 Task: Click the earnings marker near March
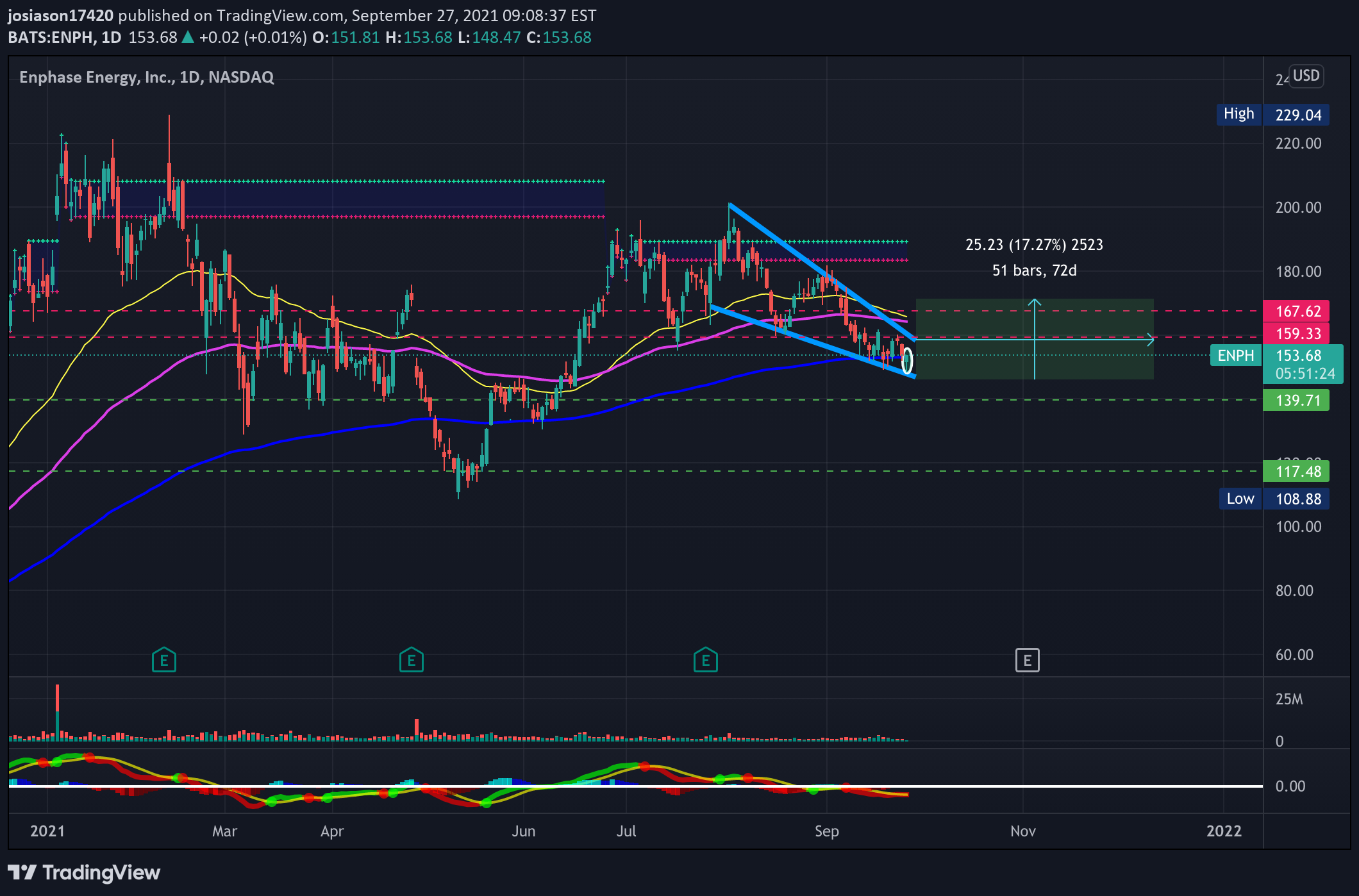pyautogui.click(x=164, y=660)
